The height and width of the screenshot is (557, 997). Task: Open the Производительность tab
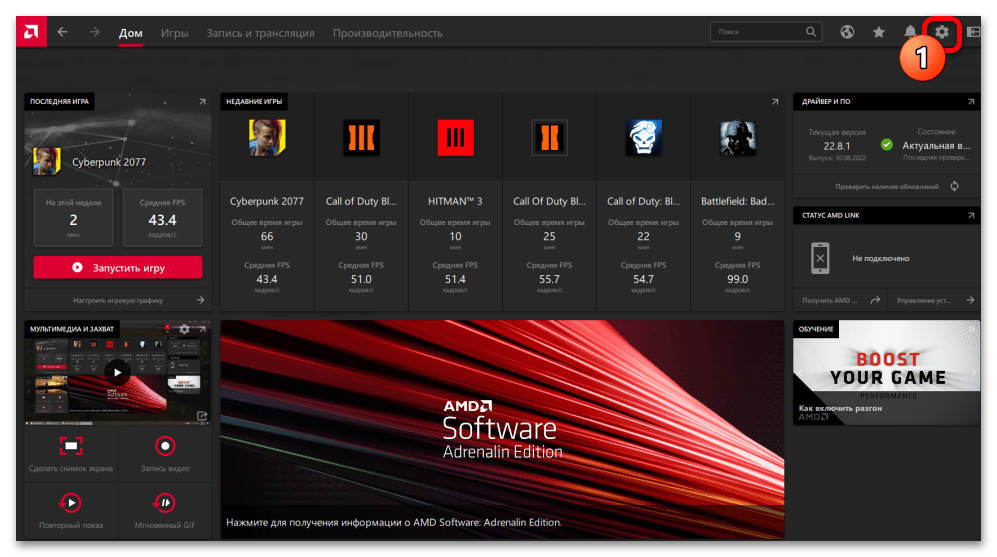coord(387,33)
